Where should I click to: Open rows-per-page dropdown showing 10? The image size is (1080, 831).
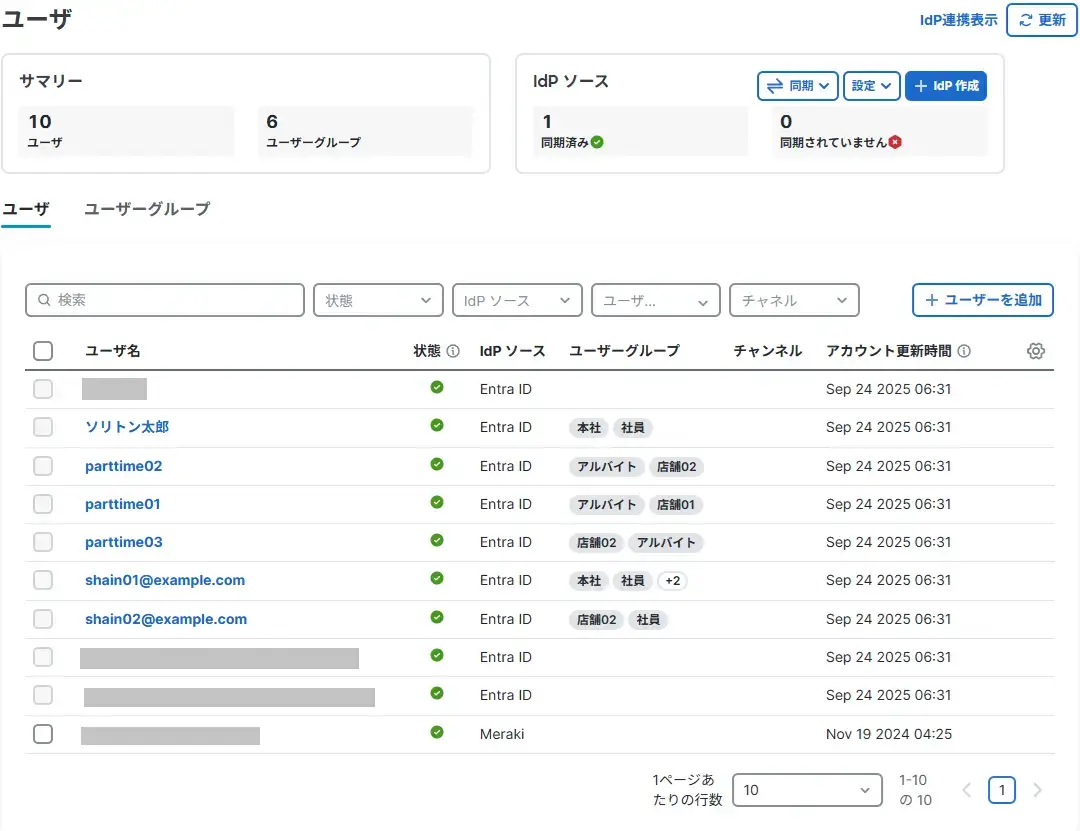pos(807,790)
